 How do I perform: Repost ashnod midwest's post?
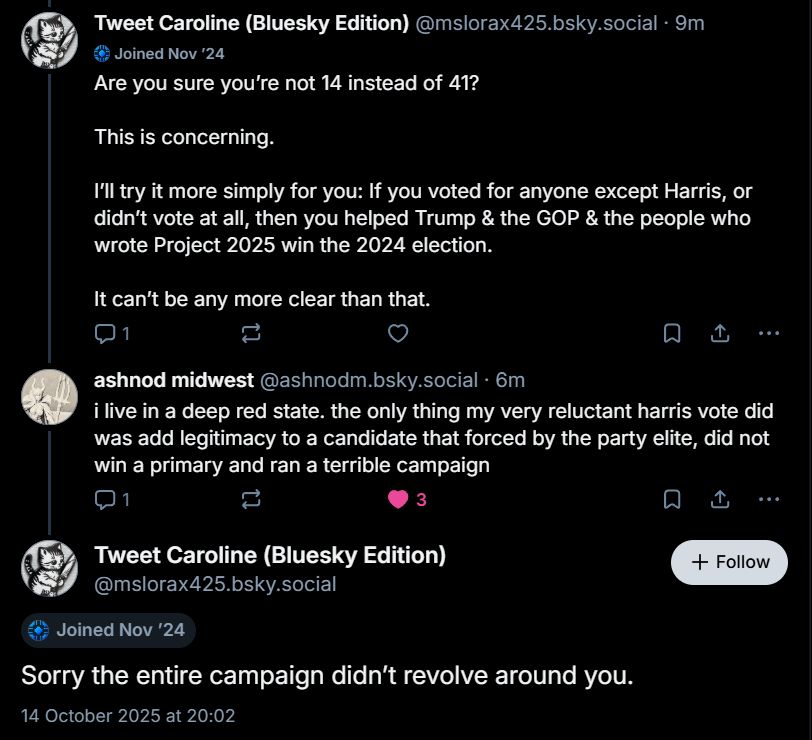(251, 498)
